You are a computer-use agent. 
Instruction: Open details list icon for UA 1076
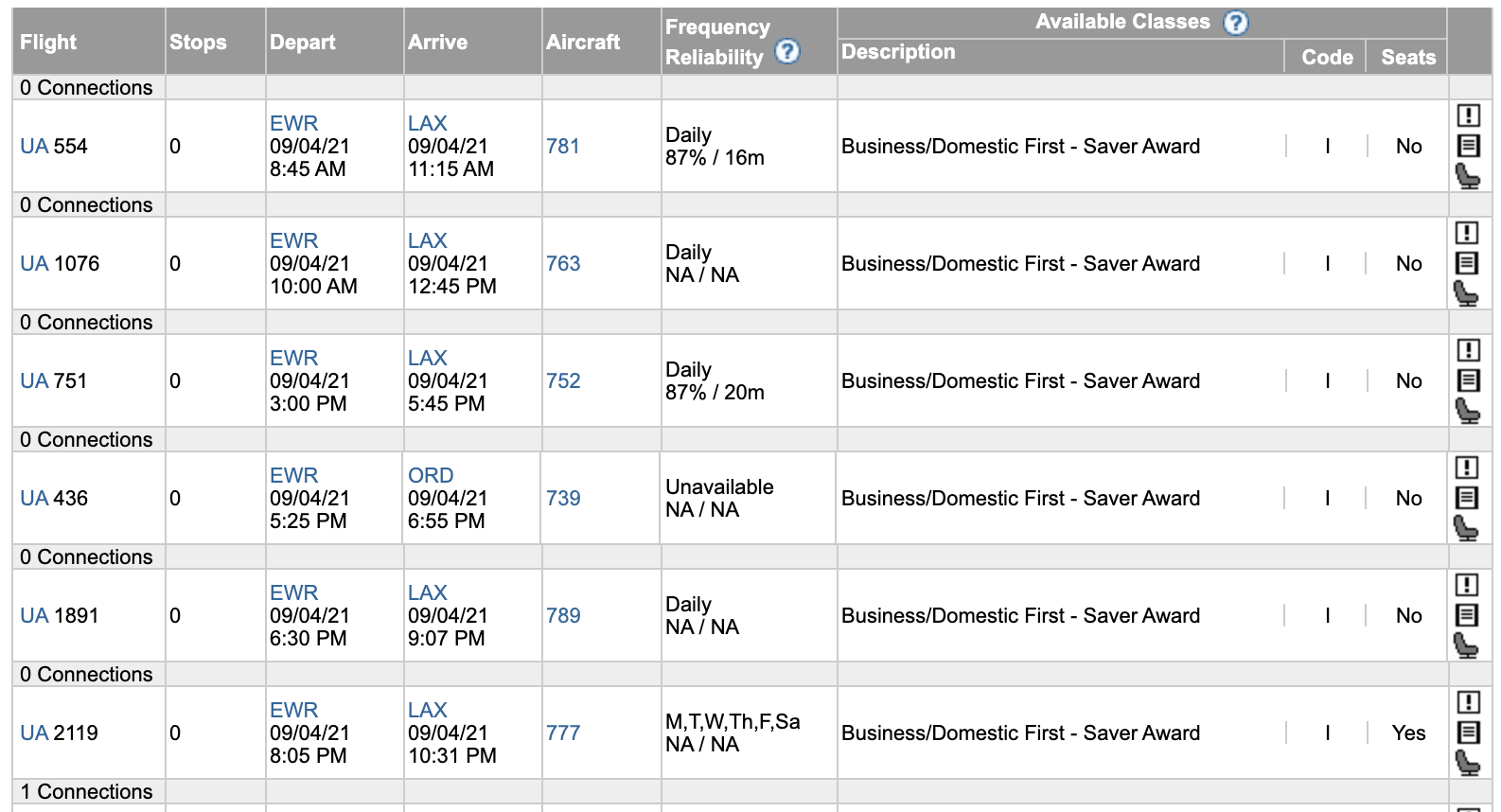pyautogui.click(x=1466, y=263)
